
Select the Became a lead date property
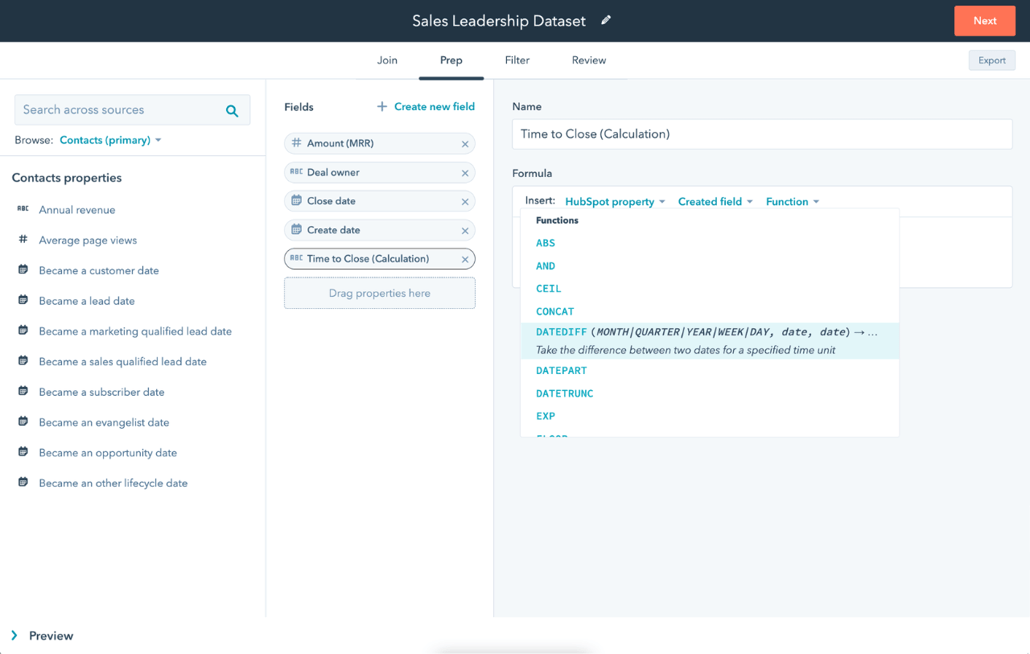coord(87,301)
